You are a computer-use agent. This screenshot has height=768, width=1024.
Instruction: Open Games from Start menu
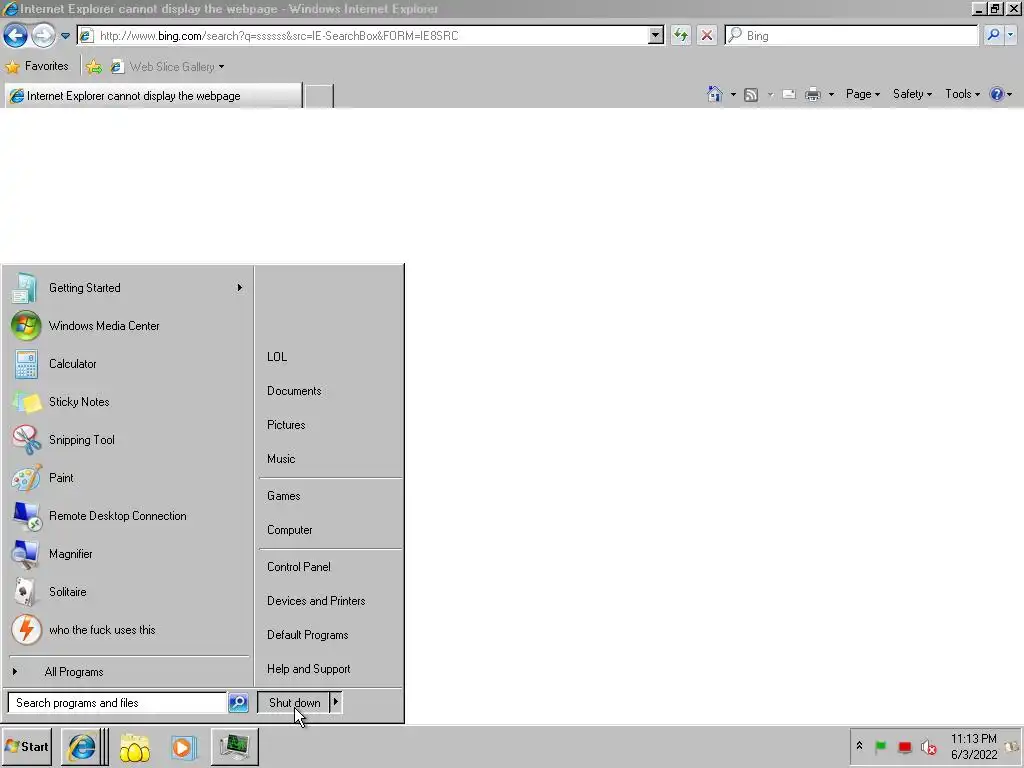tap(330, 496)
